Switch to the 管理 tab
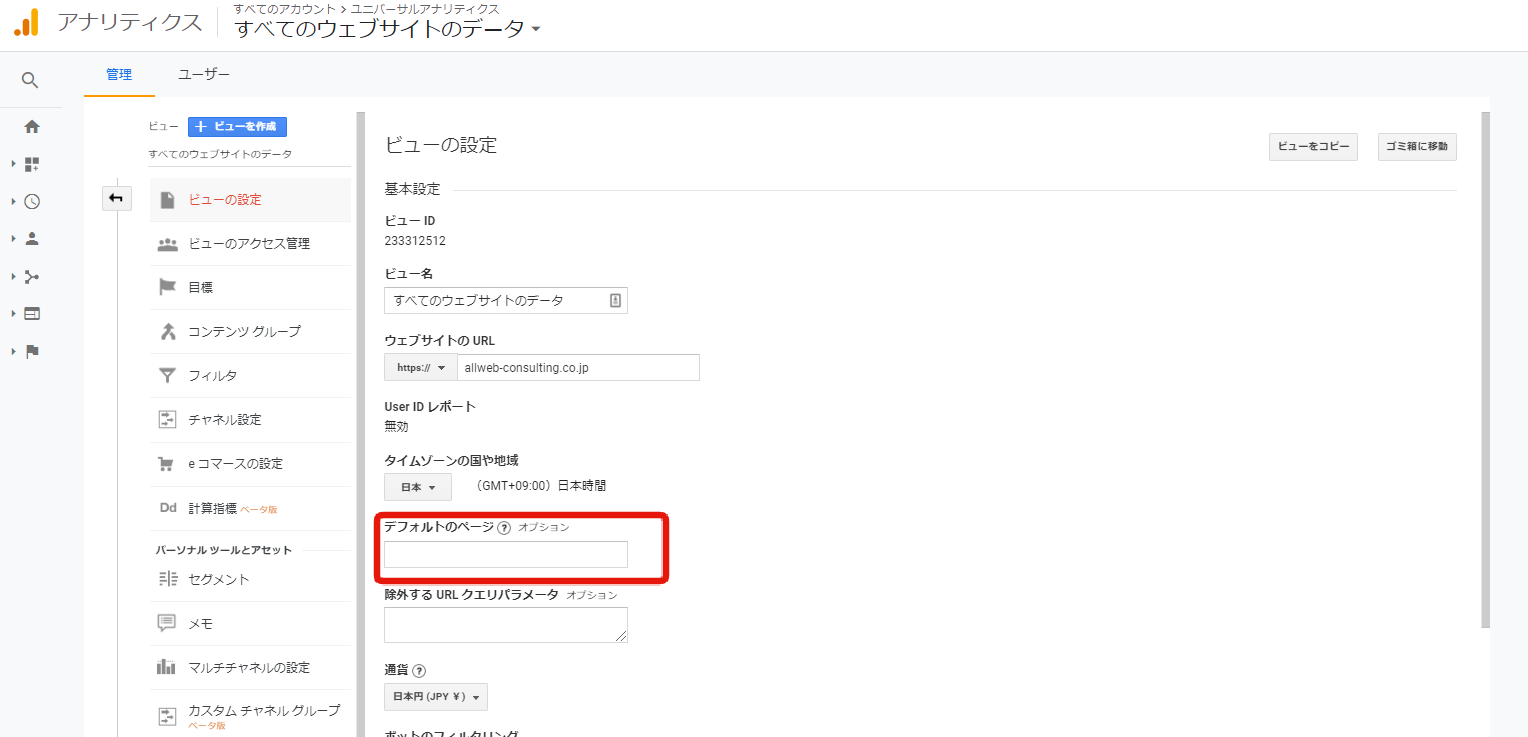This screenshot has height=737, width=1528. (119, 75)
